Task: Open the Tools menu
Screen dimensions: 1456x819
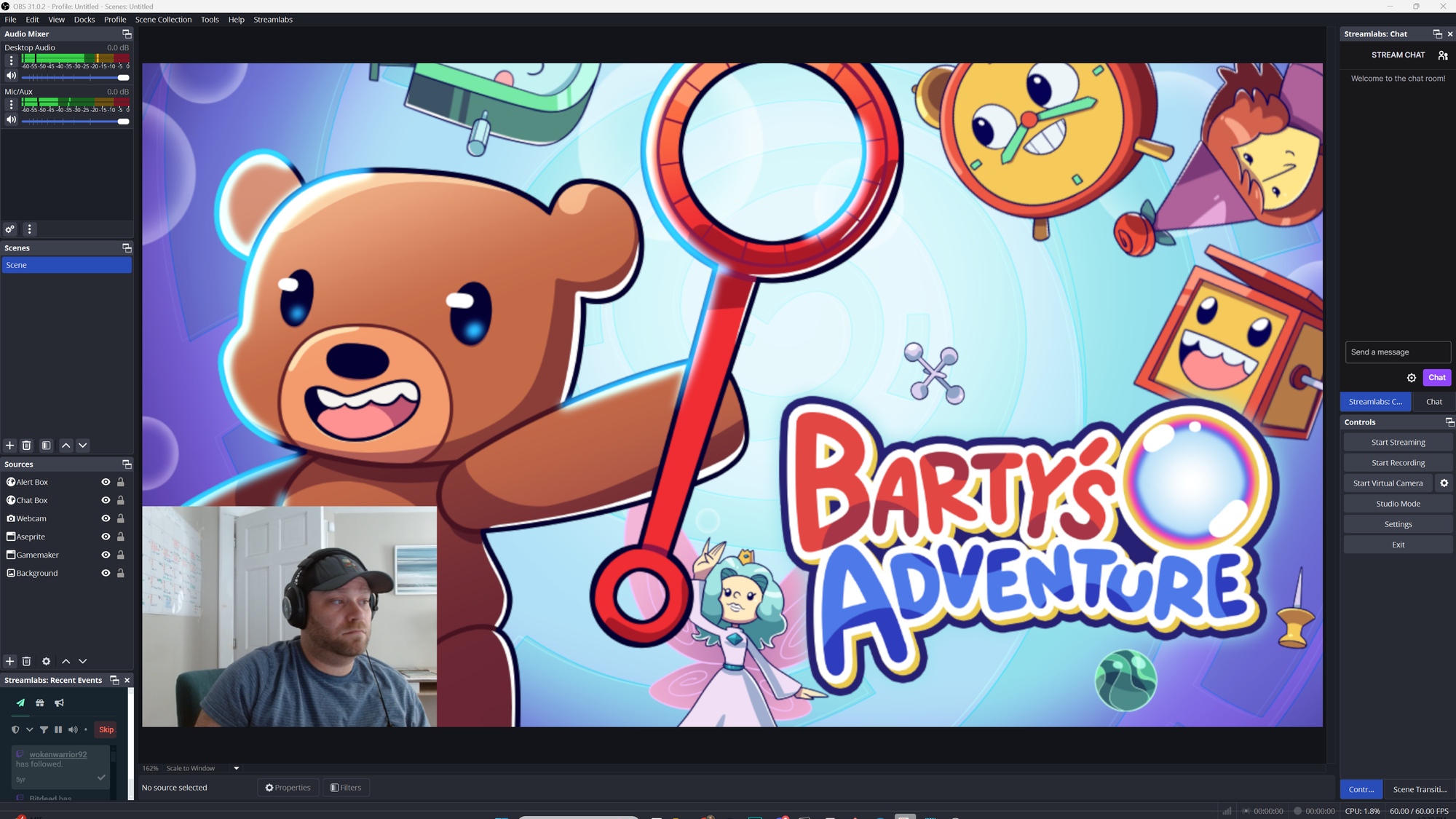Action: [210, 20]
